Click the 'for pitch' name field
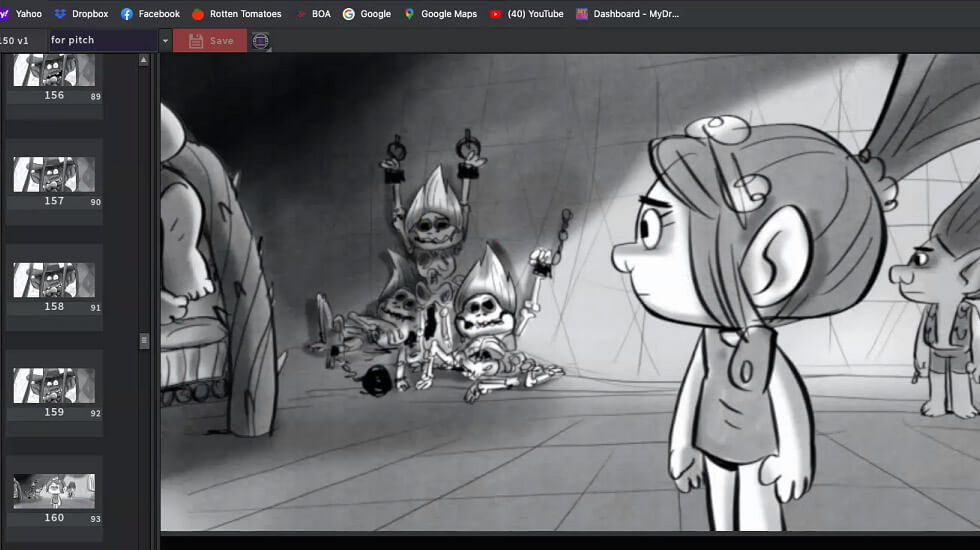Image resolution: width=980 pixels, height=550 pixels. pyautogui.click(x=103, y=41)
